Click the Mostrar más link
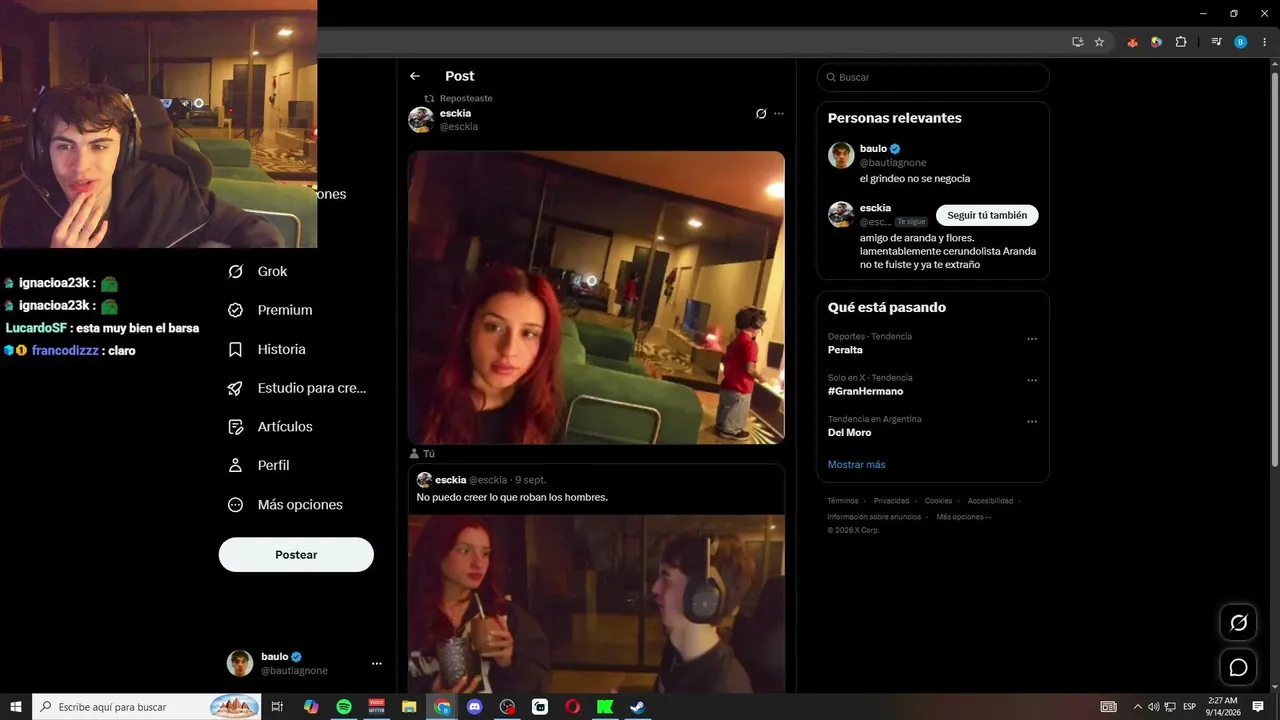The height and width of the screenshot is (720, 1280). [x=856, y=464]
